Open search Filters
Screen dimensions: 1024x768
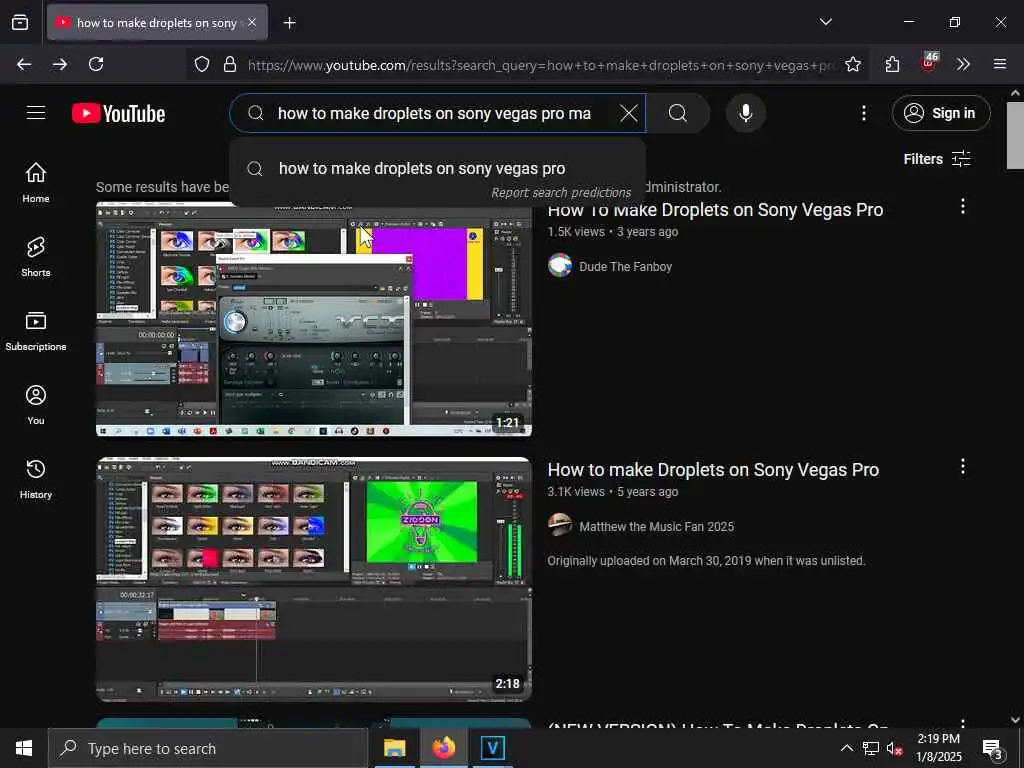click(x=936, y=159)
